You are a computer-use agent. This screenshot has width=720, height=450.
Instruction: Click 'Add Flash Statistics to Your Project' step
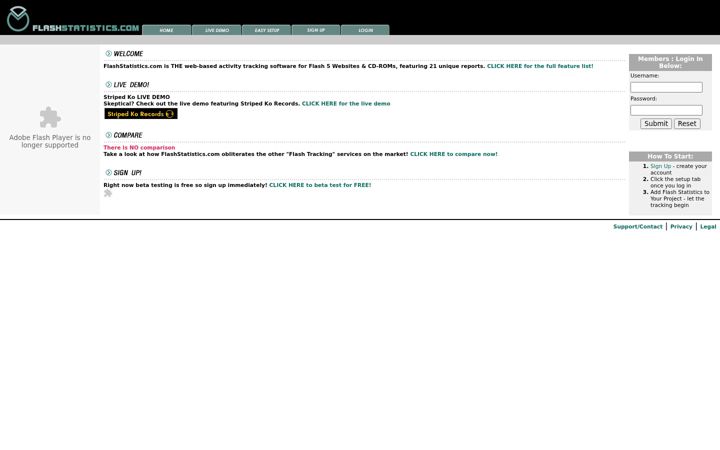680,198
